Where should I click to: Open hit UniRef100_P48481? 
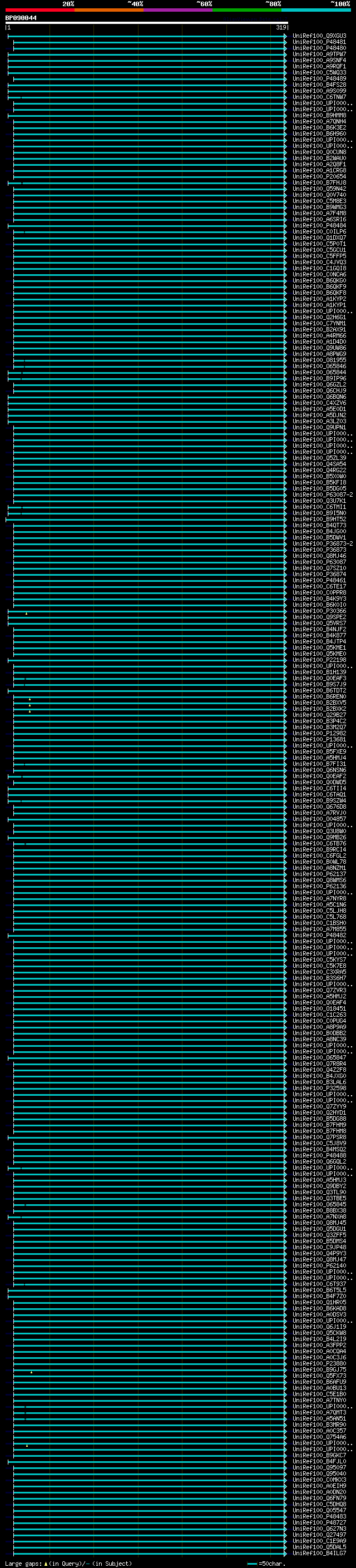(319, 42)
